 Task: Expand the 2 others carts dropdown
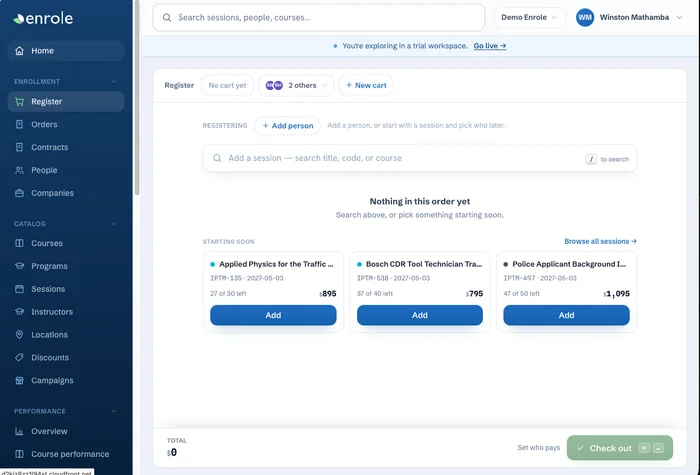[x=296, y=86]
